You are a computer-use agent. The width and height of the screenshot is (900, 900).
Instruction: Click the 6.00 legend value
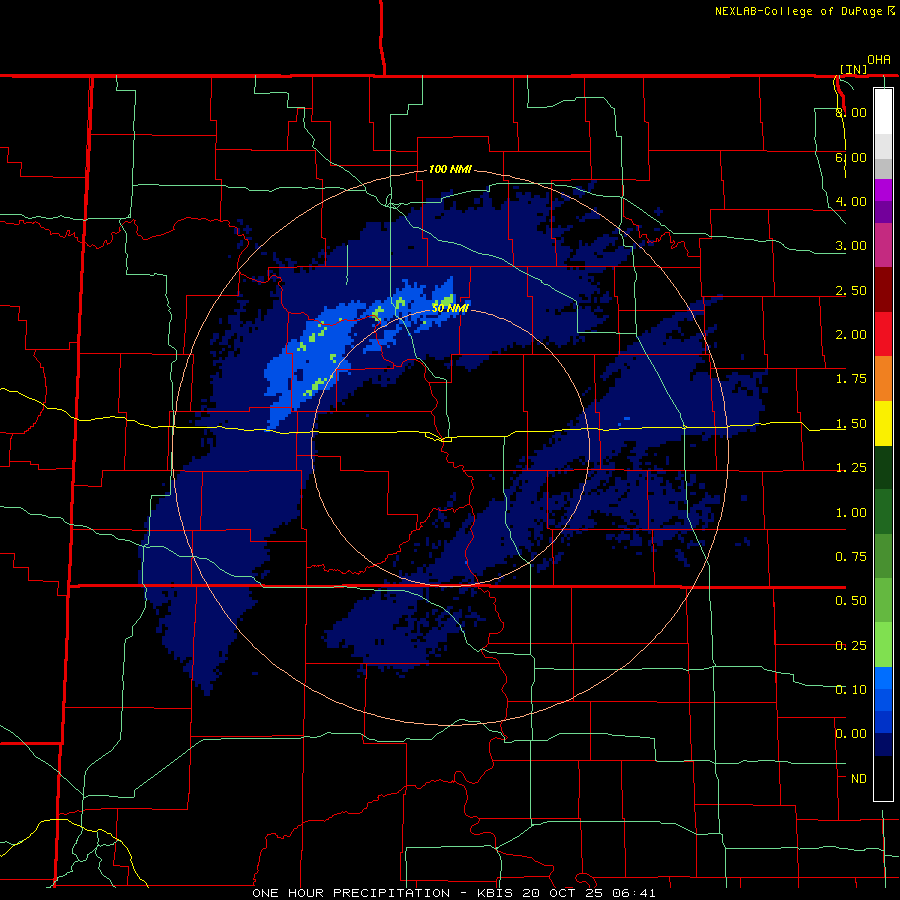pyautogui.click(x=851, y=157)
